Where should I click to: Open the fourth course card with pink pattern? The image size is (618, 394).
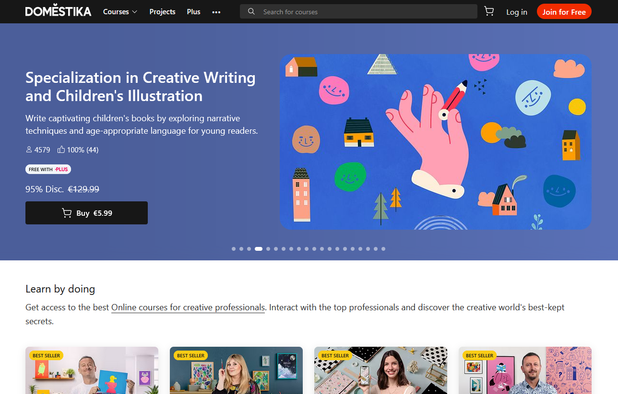pos(525,370)
